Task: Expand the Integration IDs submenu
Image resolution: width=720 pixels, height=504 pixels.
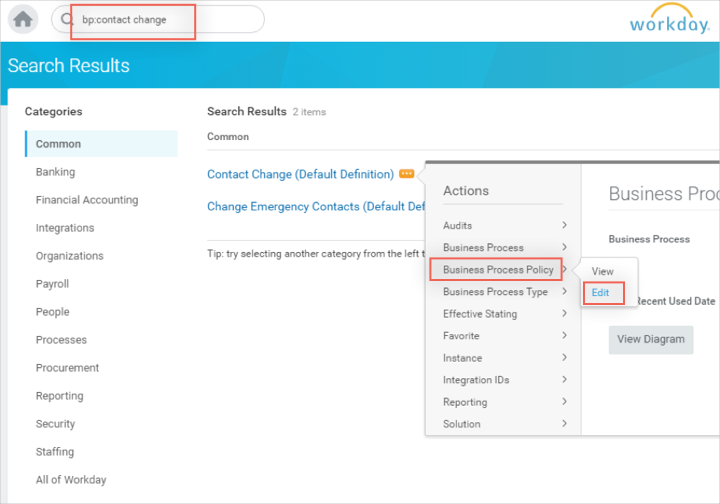Action: [505, 380]
